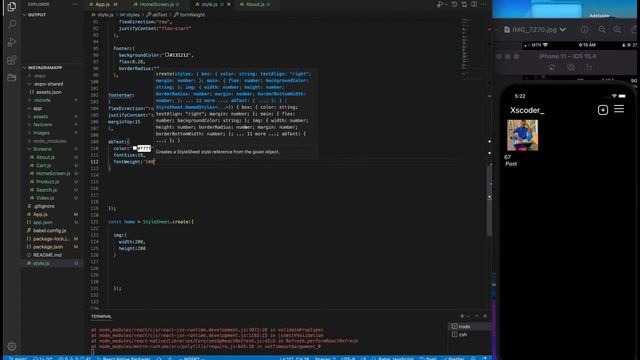Close the terminal panel
This screenshot has width=640, height=360.
click(485, 316)
